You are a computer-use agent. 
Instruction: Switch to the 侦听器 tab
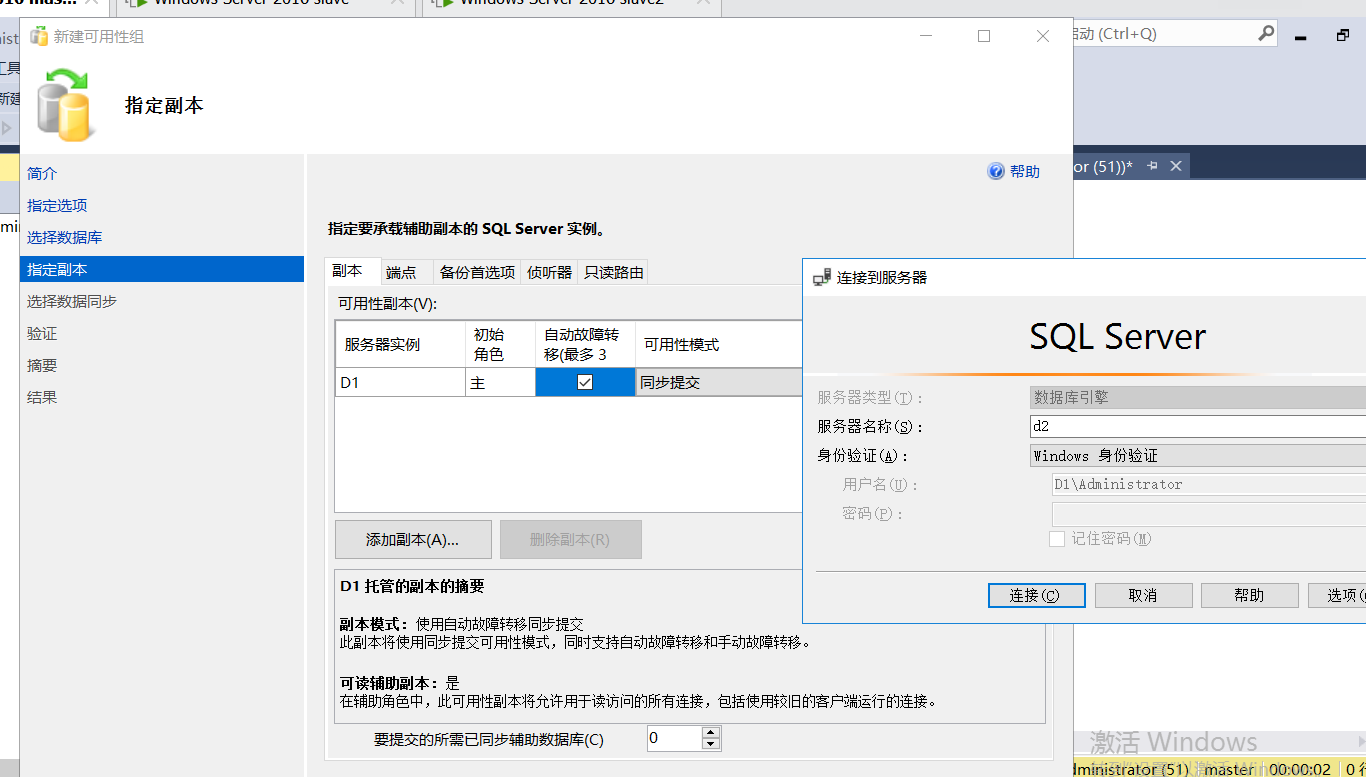pyautogui.click(x=549, y=272)
